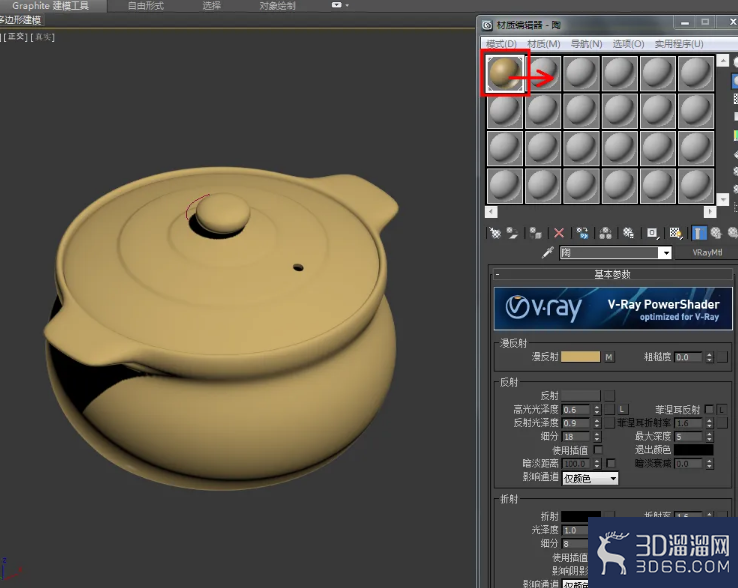Click the Make Unique icon

coord(605,233)
